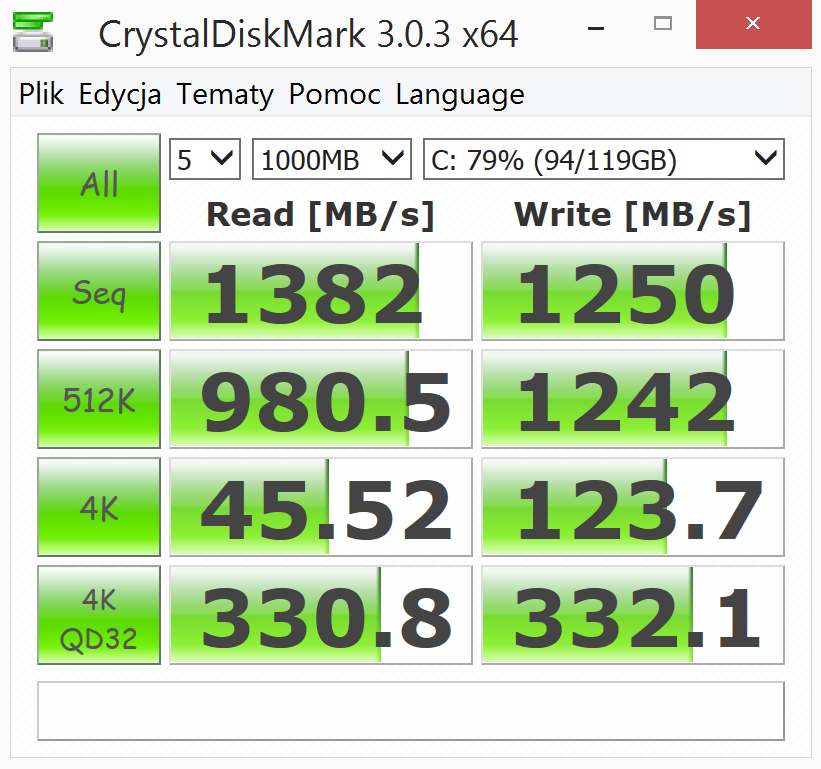This screenshot has height=769, width=821.
Task: Click the empty comment field at bottom
Action: coord(410,711)
